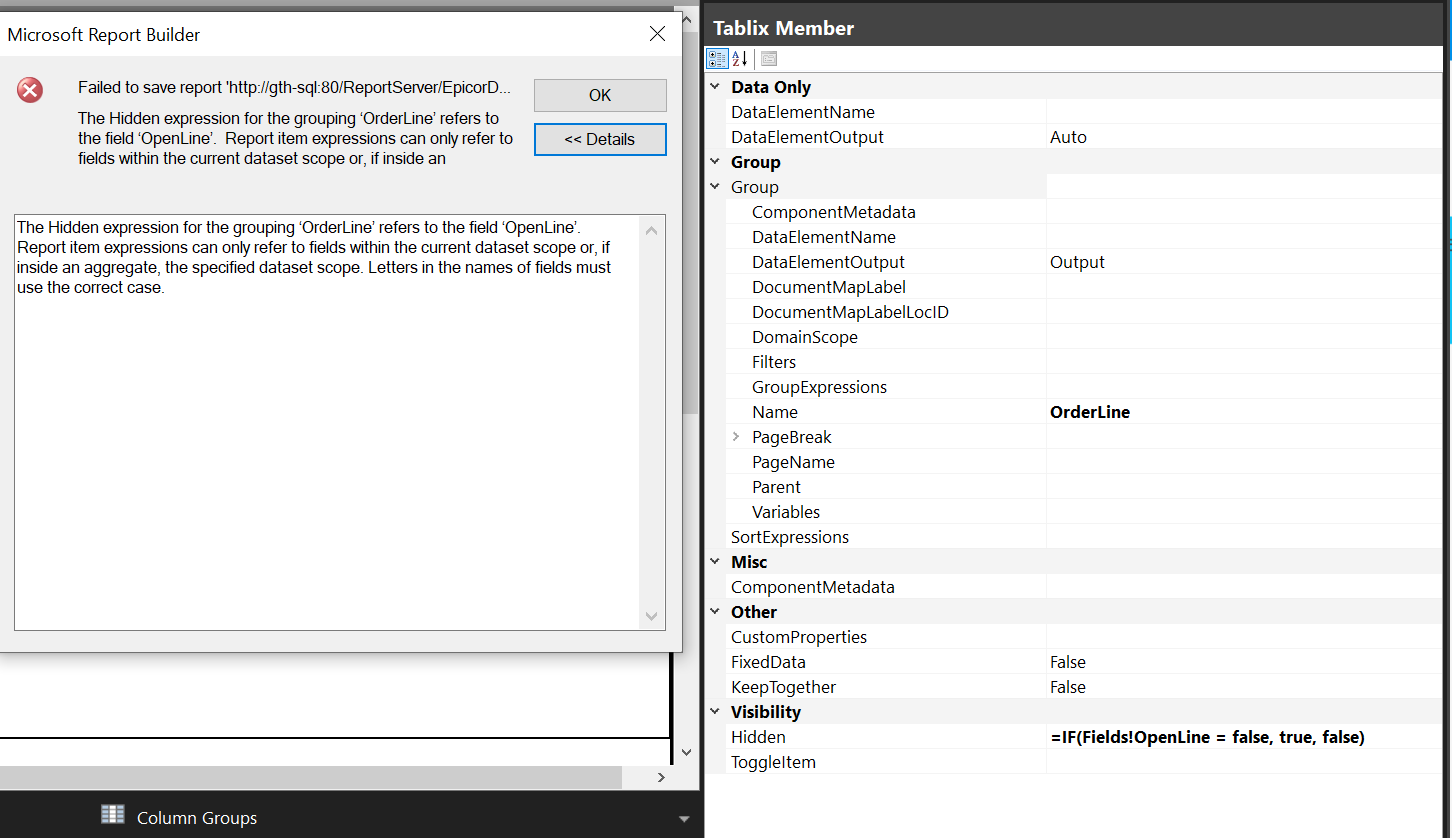This screenshot has width=1452, height=838.
Task: Click the design surface scroll-right arrow
Action: click(x=661, y=777)
